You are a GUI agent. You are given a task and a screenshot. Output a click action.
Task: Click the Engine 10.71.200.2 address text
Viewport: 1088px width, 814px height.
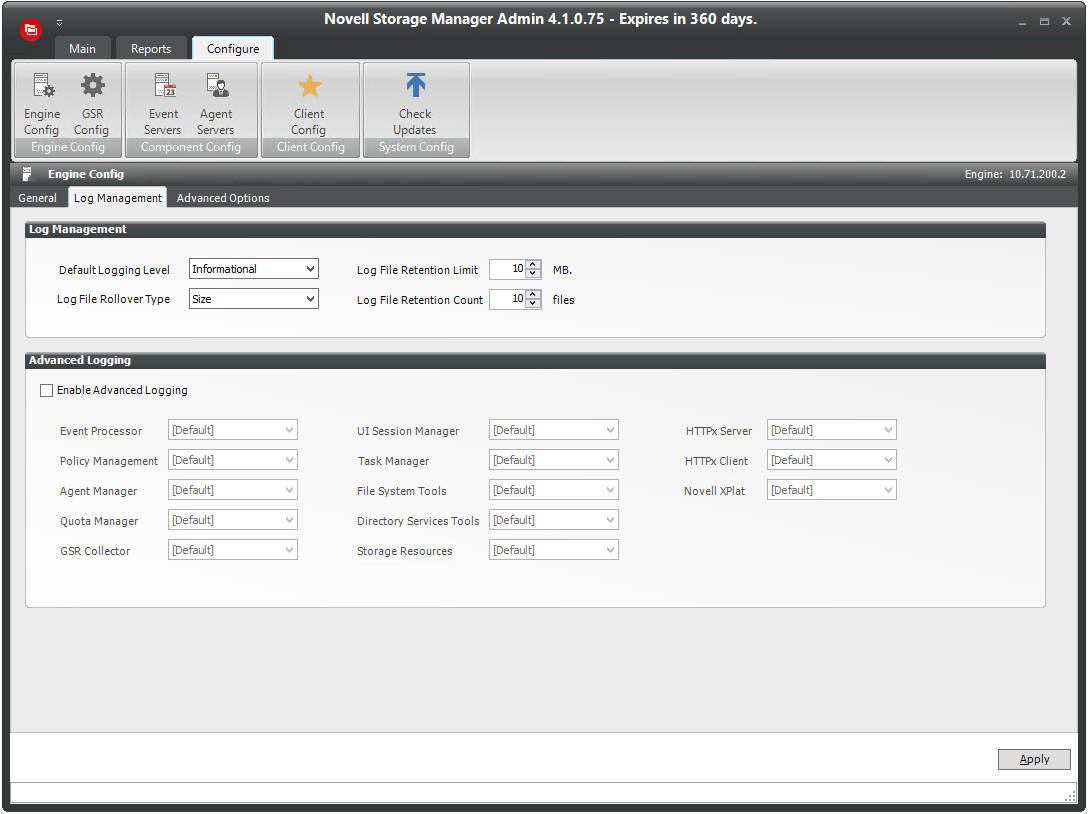(1014, 174)
